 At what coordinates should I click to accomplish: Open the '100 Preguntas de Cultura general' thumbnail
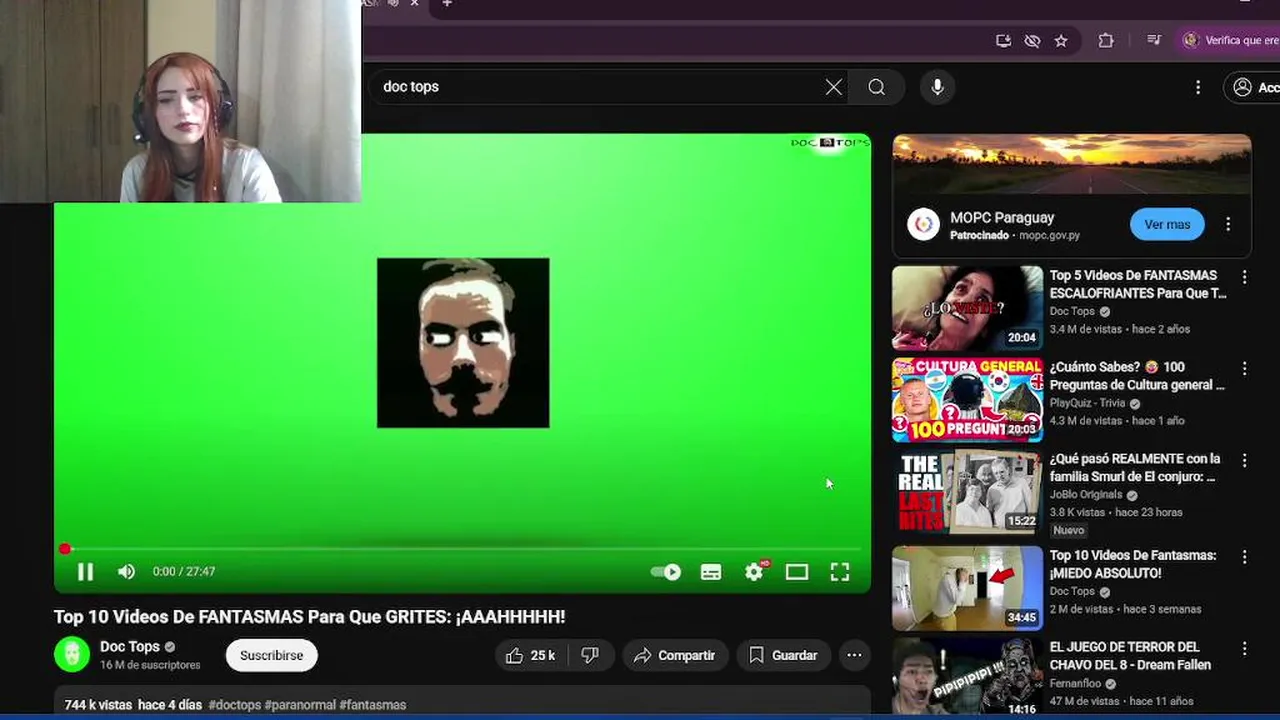pos(967,399)
